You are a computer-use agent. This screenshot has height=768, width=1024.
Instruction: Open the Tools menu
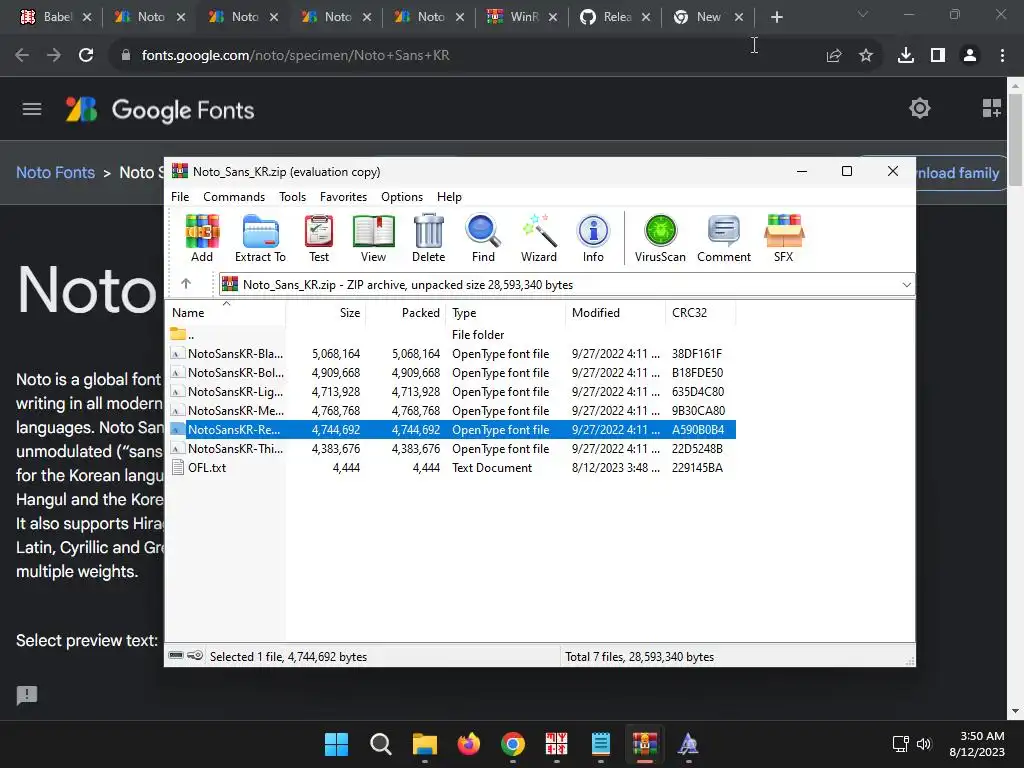[x=292, y=197]
